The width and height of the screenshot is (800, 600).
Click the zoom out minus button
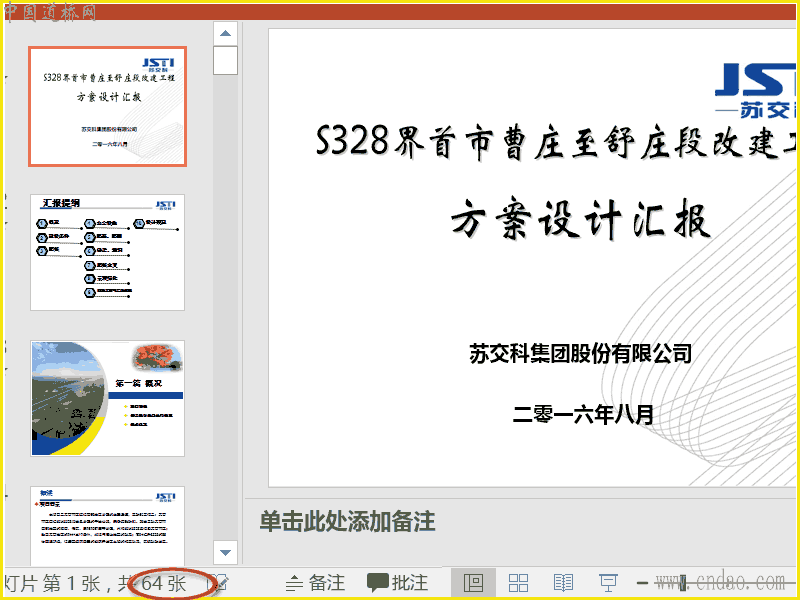643,583
